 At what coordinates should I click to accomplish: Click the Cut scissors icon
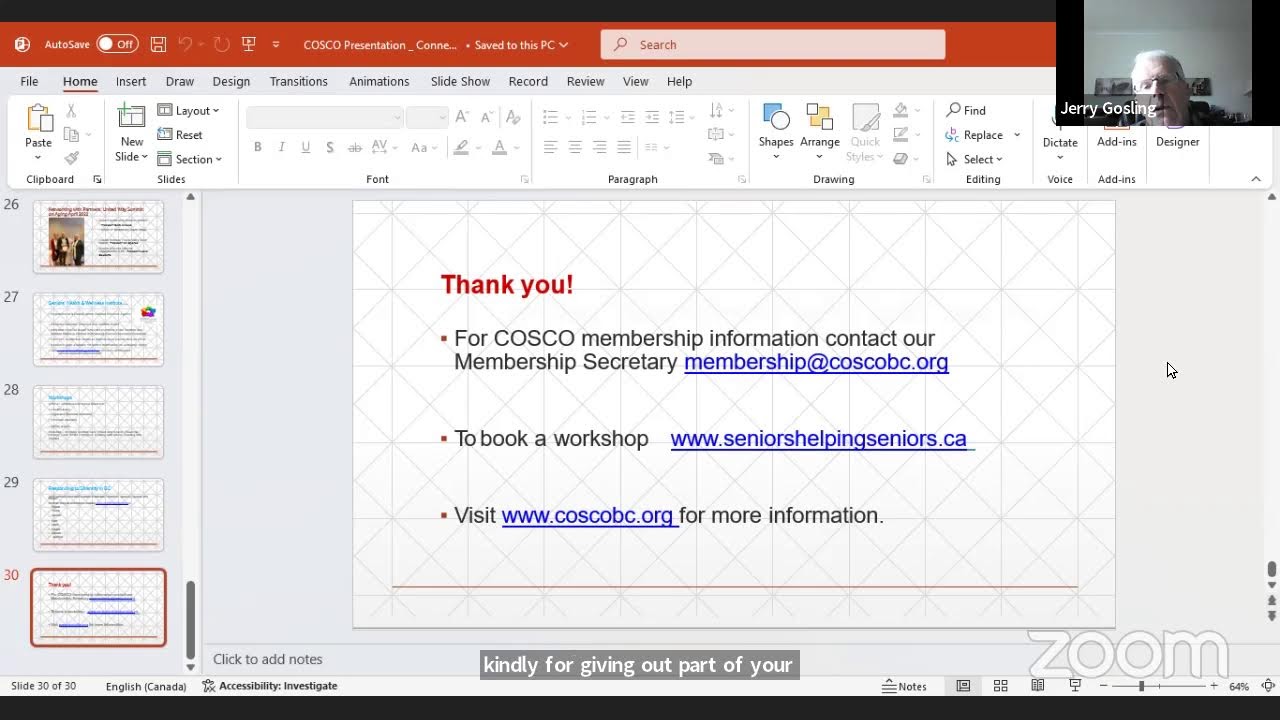coord(71,111)
